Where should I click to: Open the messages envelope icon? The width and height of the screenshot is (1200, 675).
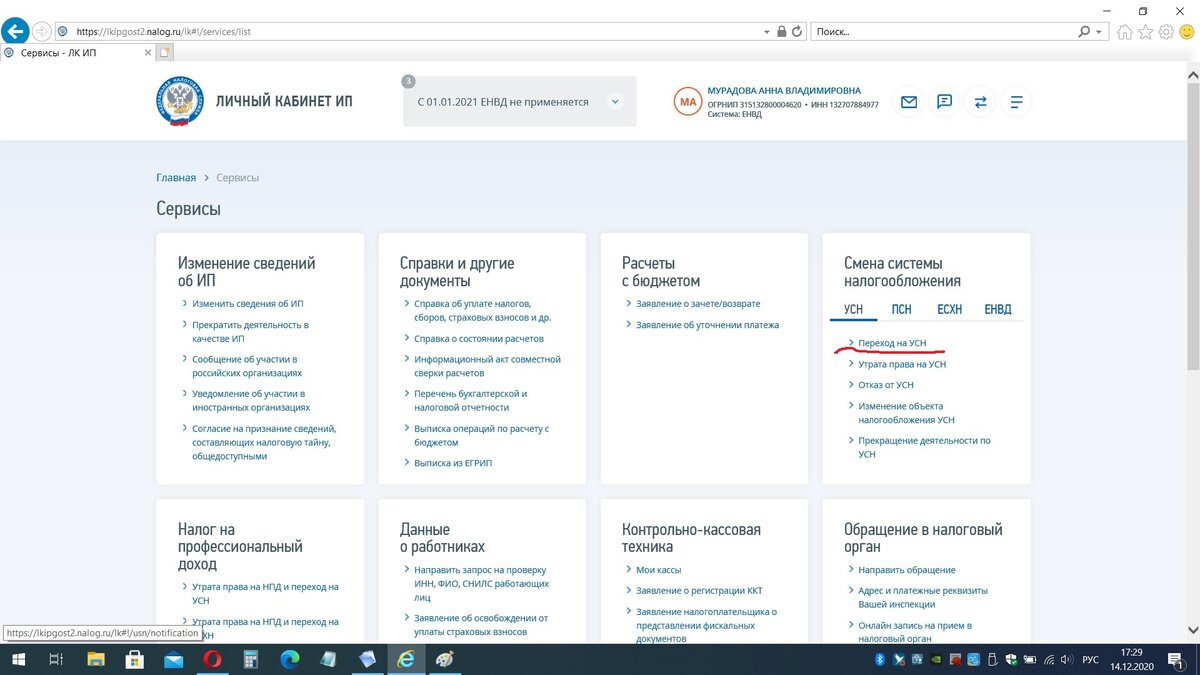908,101
